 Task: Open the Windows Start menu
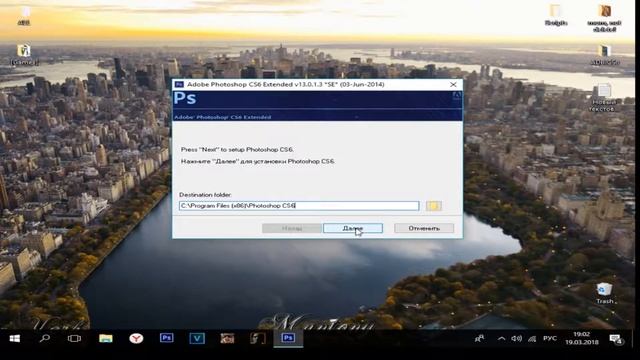tap(15, 338)
